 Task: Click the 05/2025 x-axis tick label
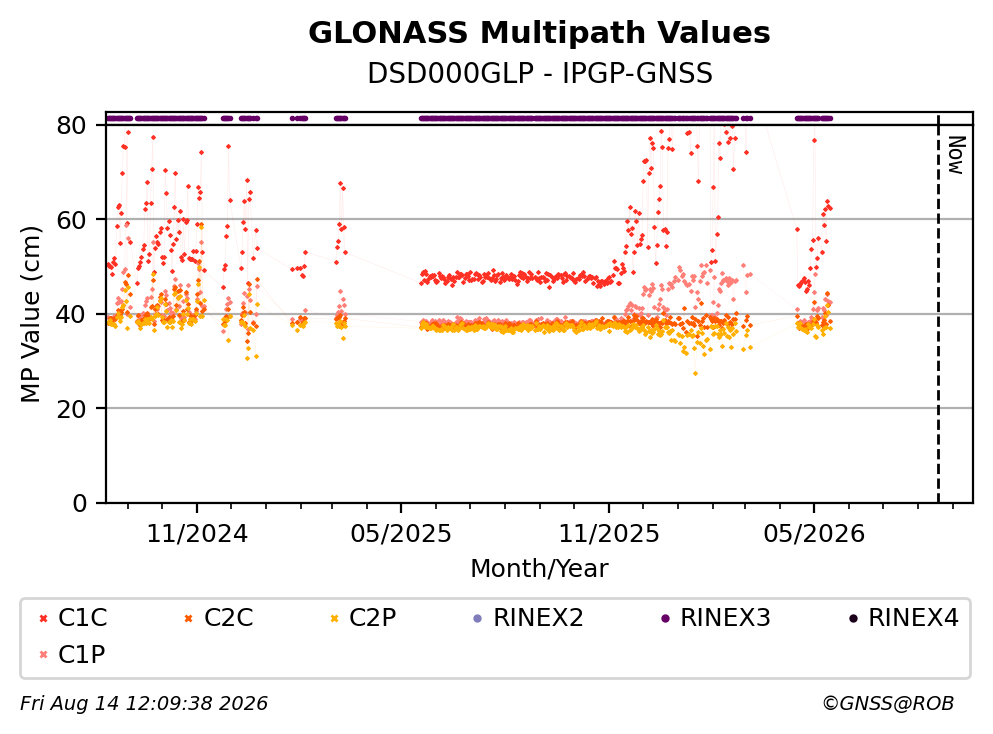[x=401, y=534]
